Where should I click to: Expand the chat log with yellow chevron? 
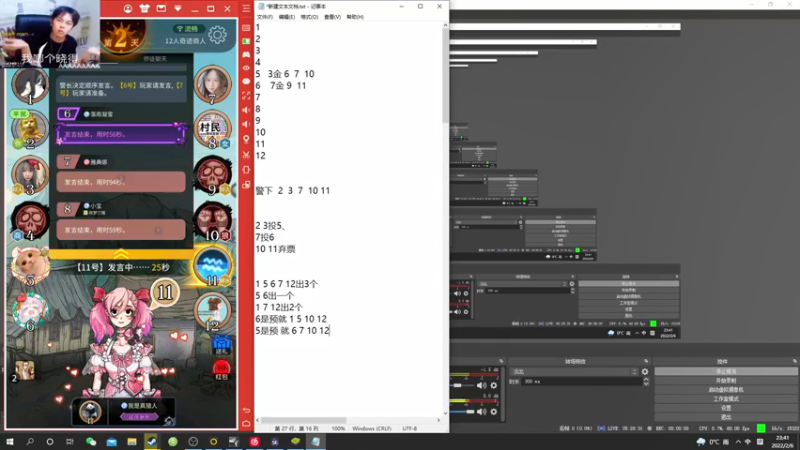tap(121, 254)
